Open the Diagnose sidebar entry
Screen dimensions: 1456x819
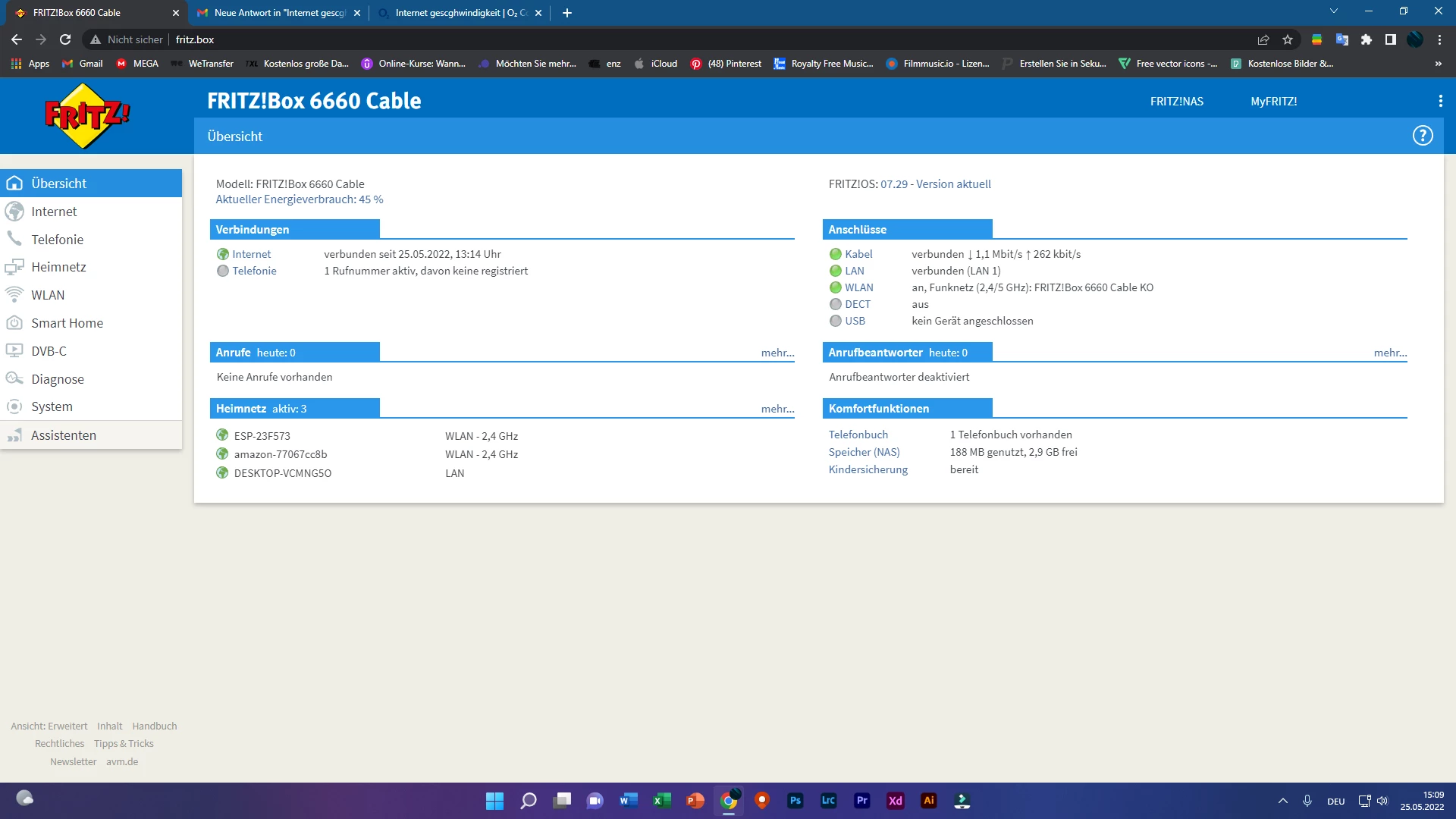tap(58, 379)
